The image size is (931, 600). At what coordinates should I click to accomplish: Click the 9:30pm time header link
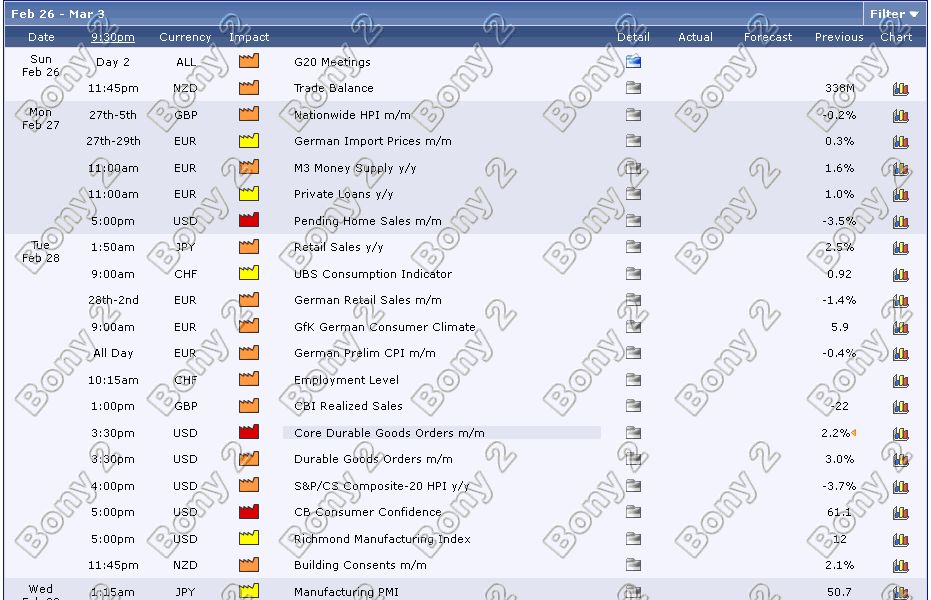point(113,37)
